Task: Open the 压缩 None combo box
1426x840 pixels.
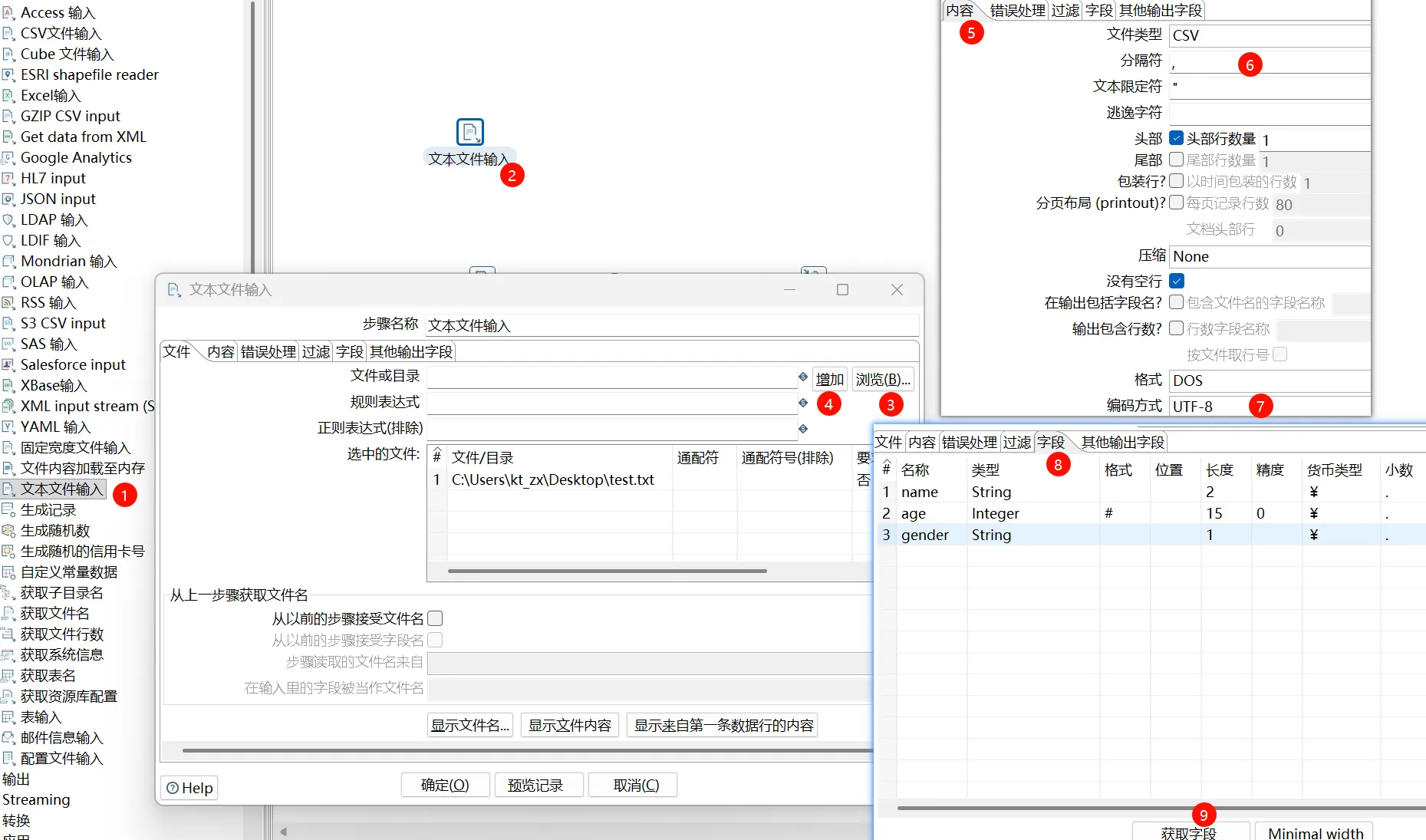Action: tap(1269, 256)
